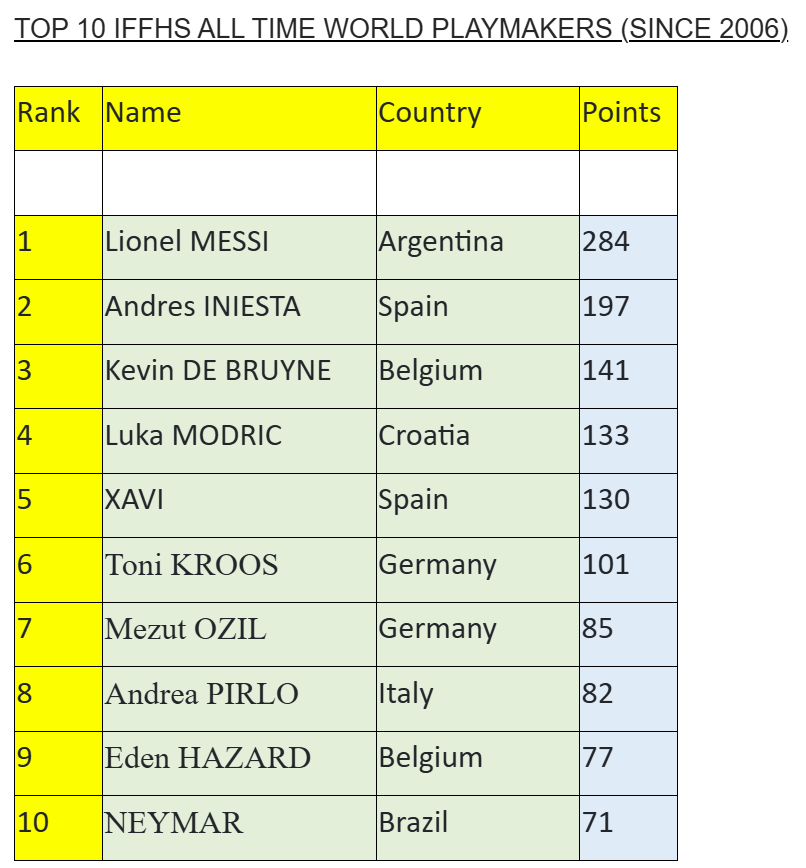Click the title heading about IFFHS playmakers
The image size is (806, 868).
[401, 29]
